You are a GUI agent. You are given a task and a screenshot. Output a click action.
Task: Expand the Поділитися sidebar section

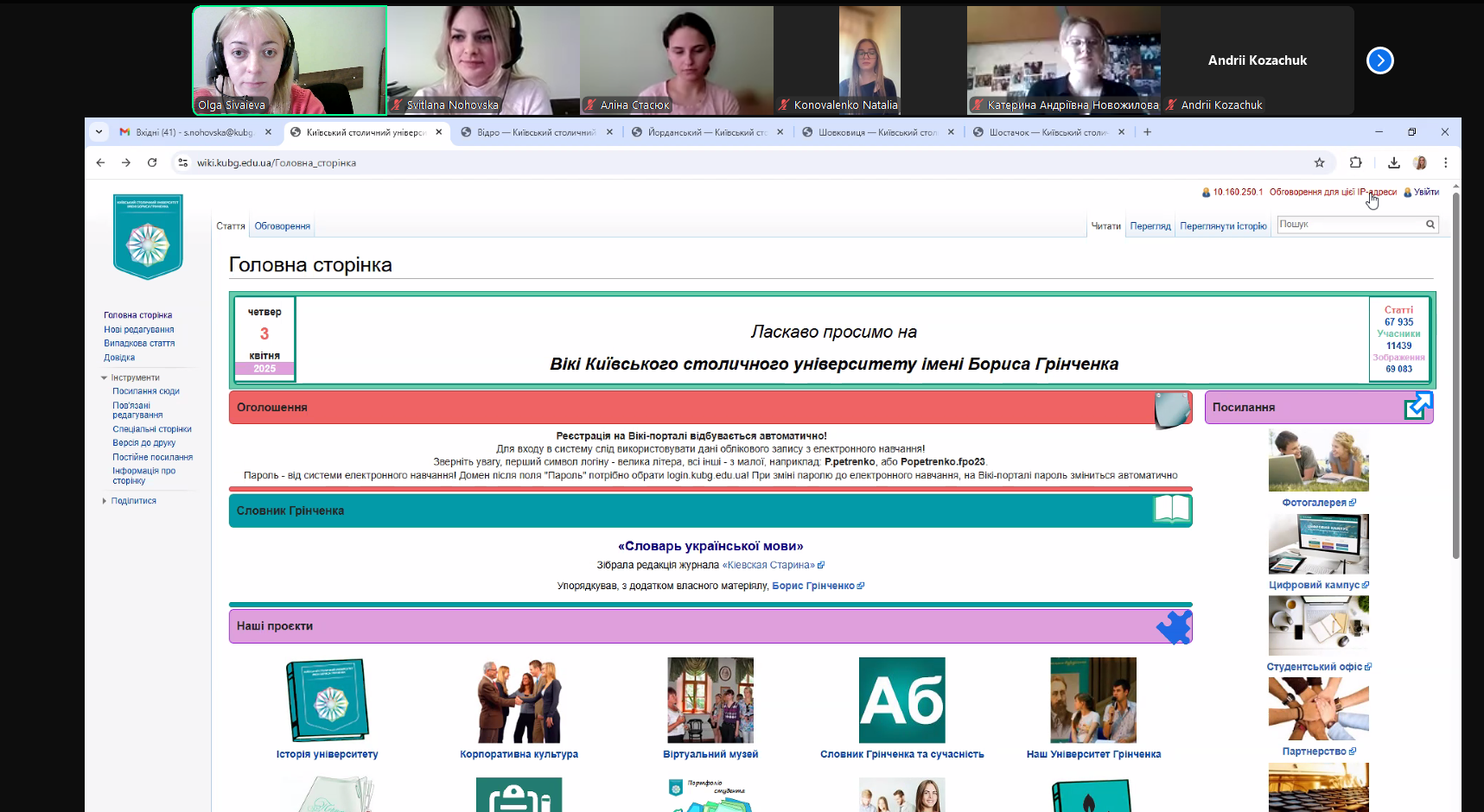pyautogui.click(x=105, y=501)
